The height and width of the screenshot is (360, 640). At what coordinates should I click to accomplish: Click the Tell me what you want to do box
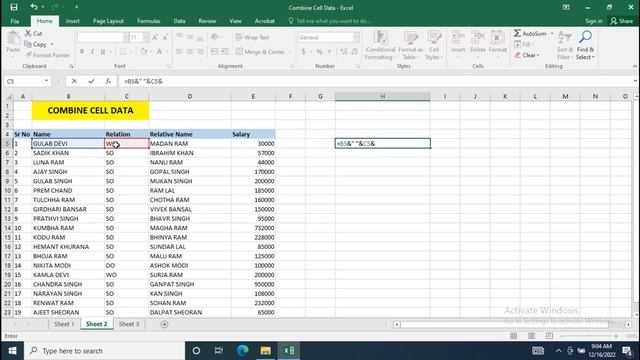tap(330, 21)
